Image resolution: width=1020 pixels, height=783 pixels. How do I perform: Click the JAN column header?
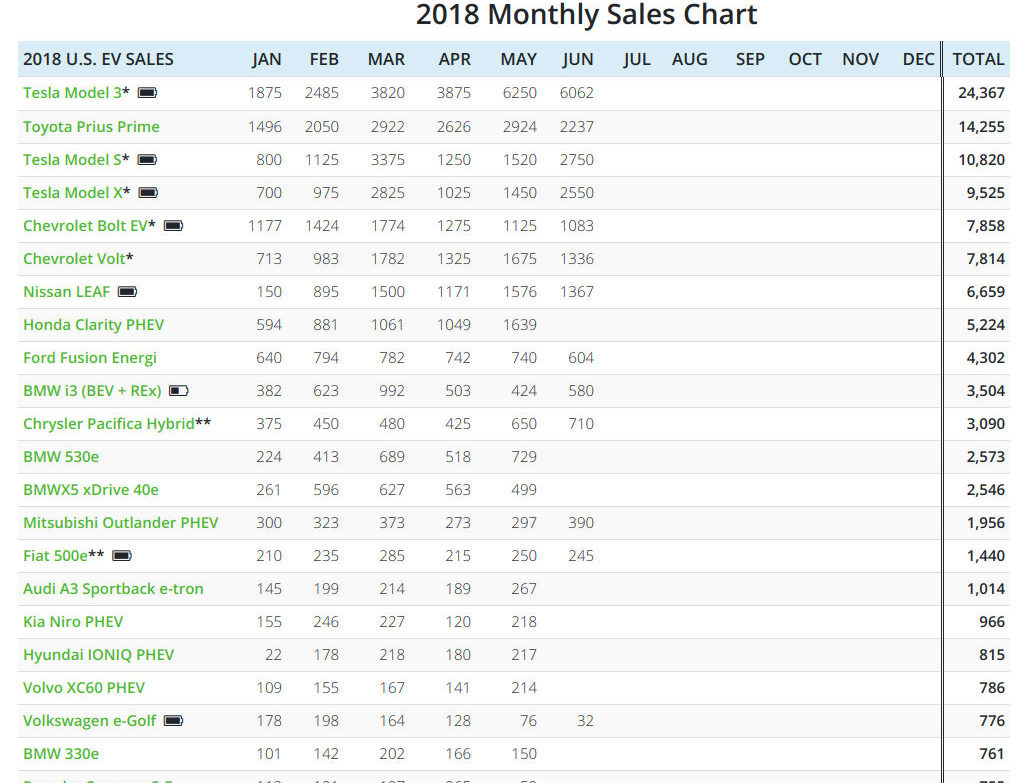(267, 59)
